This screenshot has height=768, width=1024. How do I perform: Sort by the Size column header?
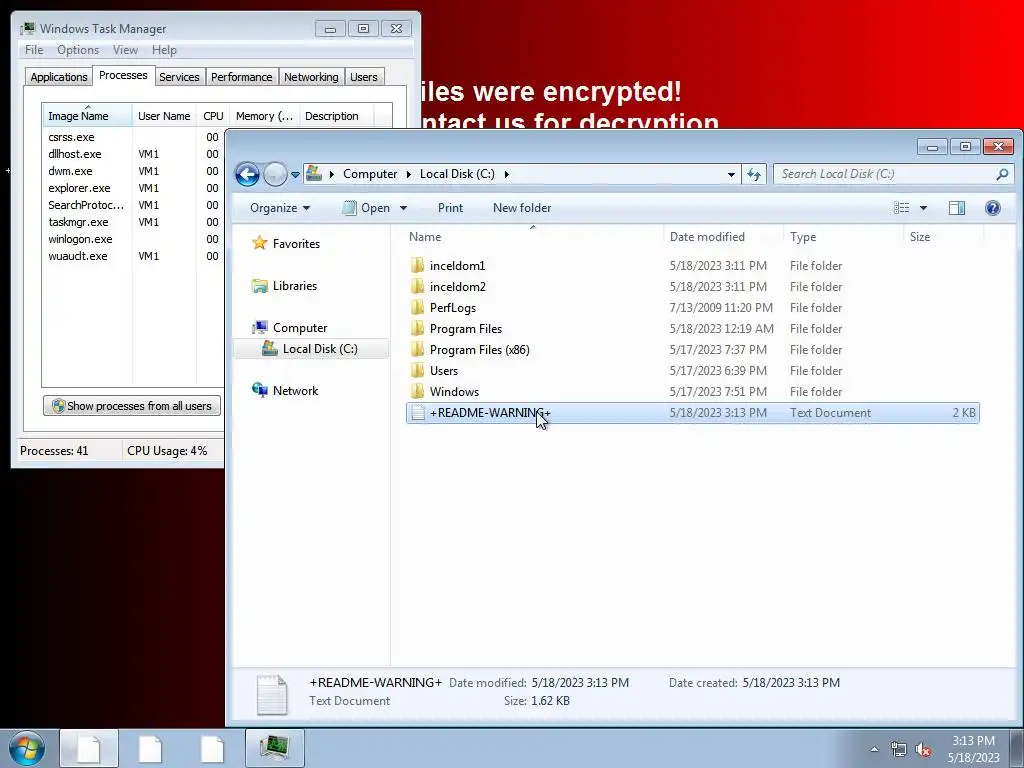(943, 236)
